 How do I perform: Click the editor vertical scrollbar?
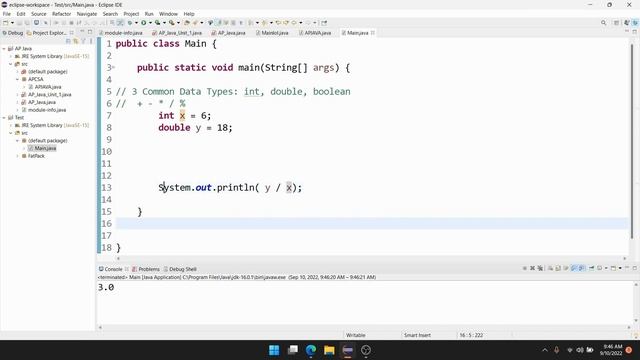632,141
